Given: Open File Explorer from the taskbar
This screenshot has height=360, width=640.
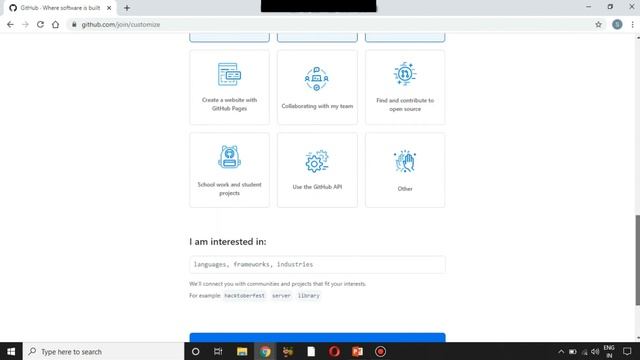Looking at the screenshot, I should click(x=242, y=351).
